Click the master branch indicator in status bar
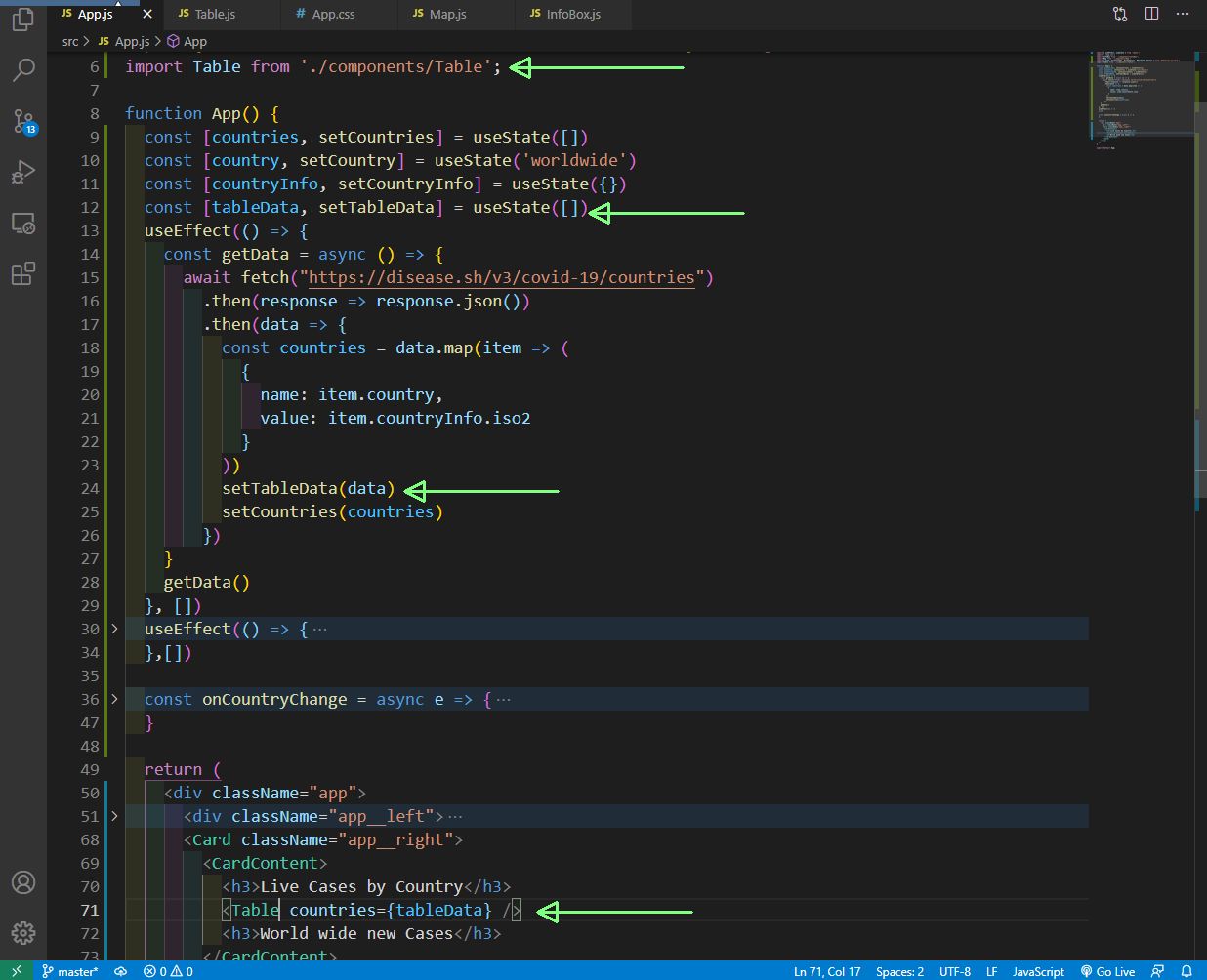 pyautogui.click(x=70, y=971)
